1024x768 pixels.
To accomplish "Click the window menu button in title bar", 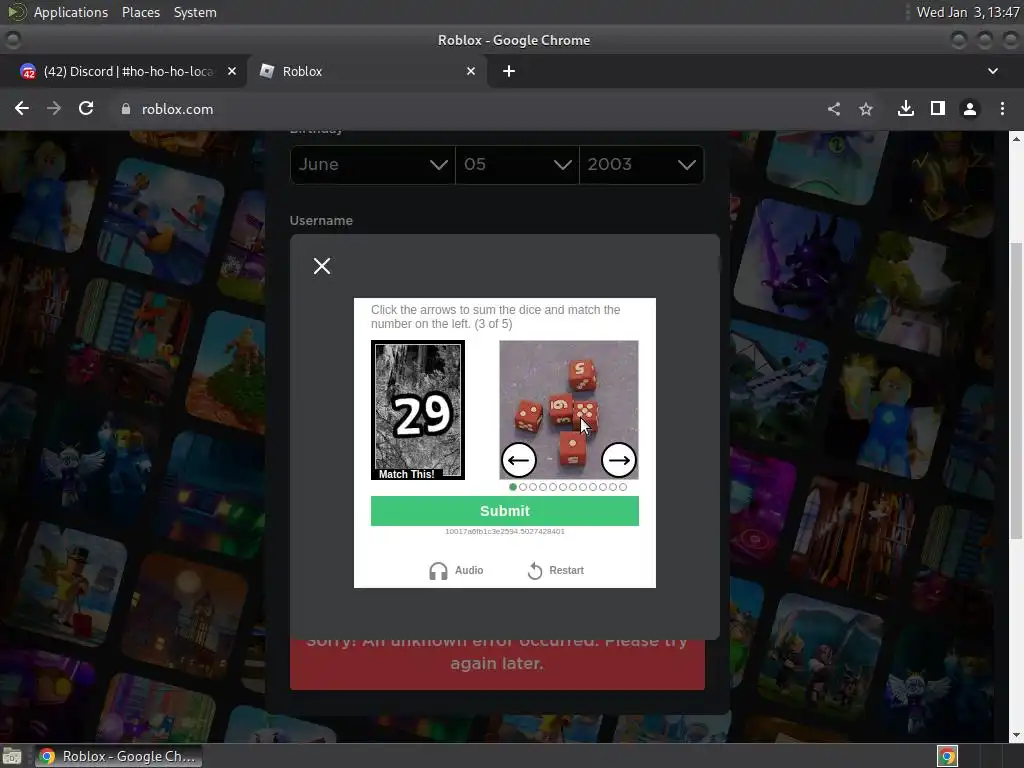I will tap(12, 40).
